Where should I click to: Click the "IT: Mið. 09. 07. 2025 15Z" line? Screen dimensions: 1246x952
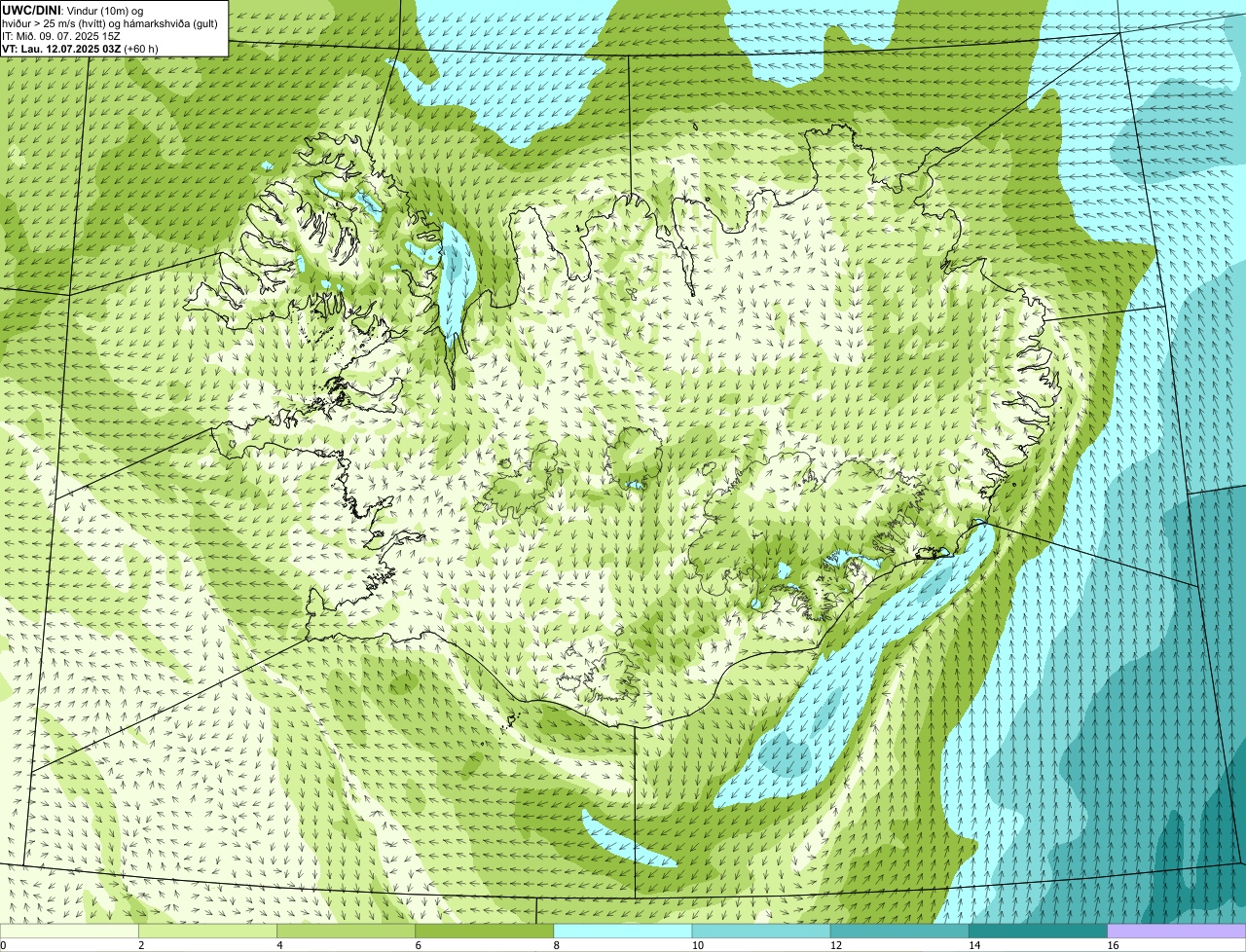pos(61,35)
